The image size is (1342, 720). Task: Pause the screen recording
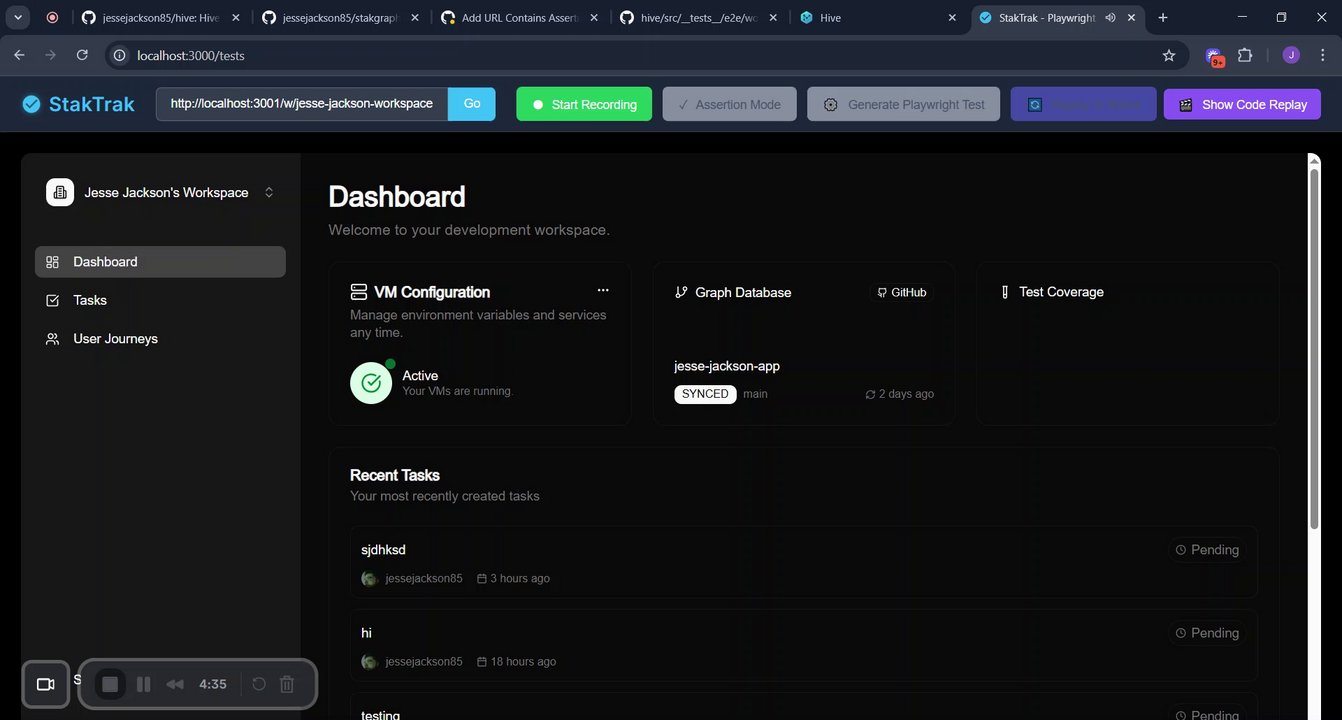[143, 684]
